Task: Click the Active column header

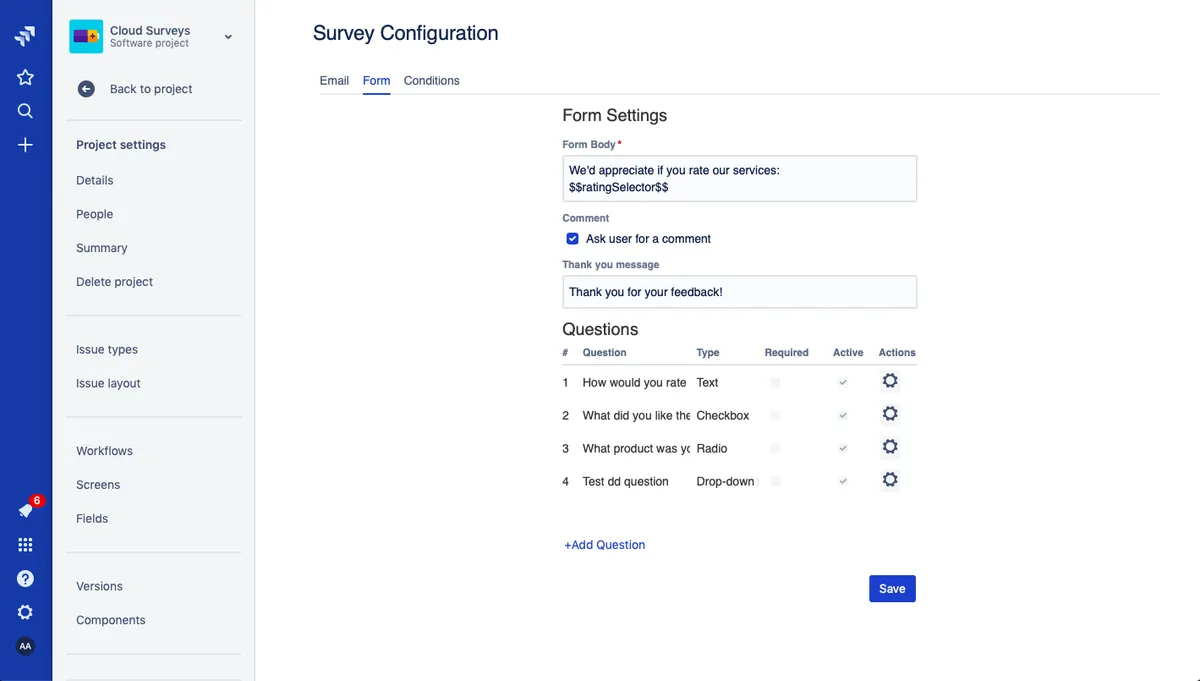Action: point(848,353)
